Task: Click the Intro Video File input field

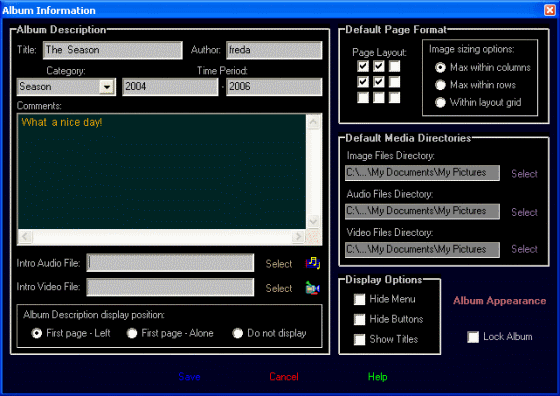Action: (x=170, y=287)
